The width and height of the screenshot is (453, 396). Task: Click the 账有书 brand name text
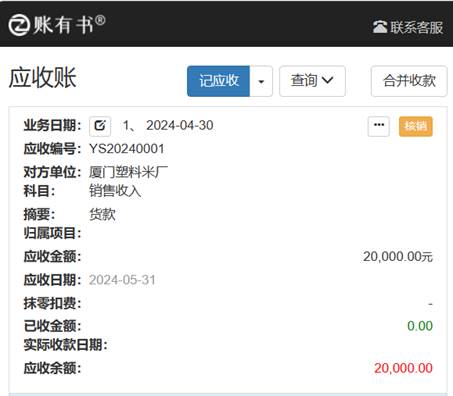pyautogui.click(x=63, y=25)
